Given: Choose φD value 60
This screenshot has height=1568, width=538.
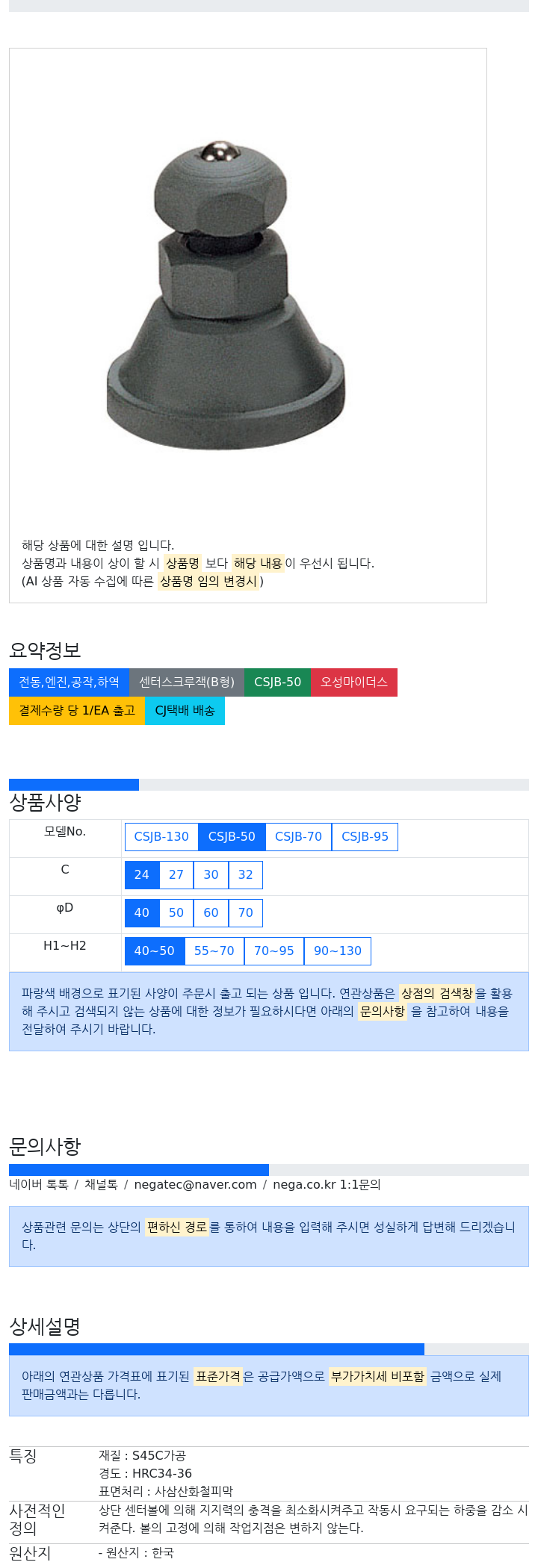Looking at the screenshot, I should pyautogui.click(x=211, y=912).
